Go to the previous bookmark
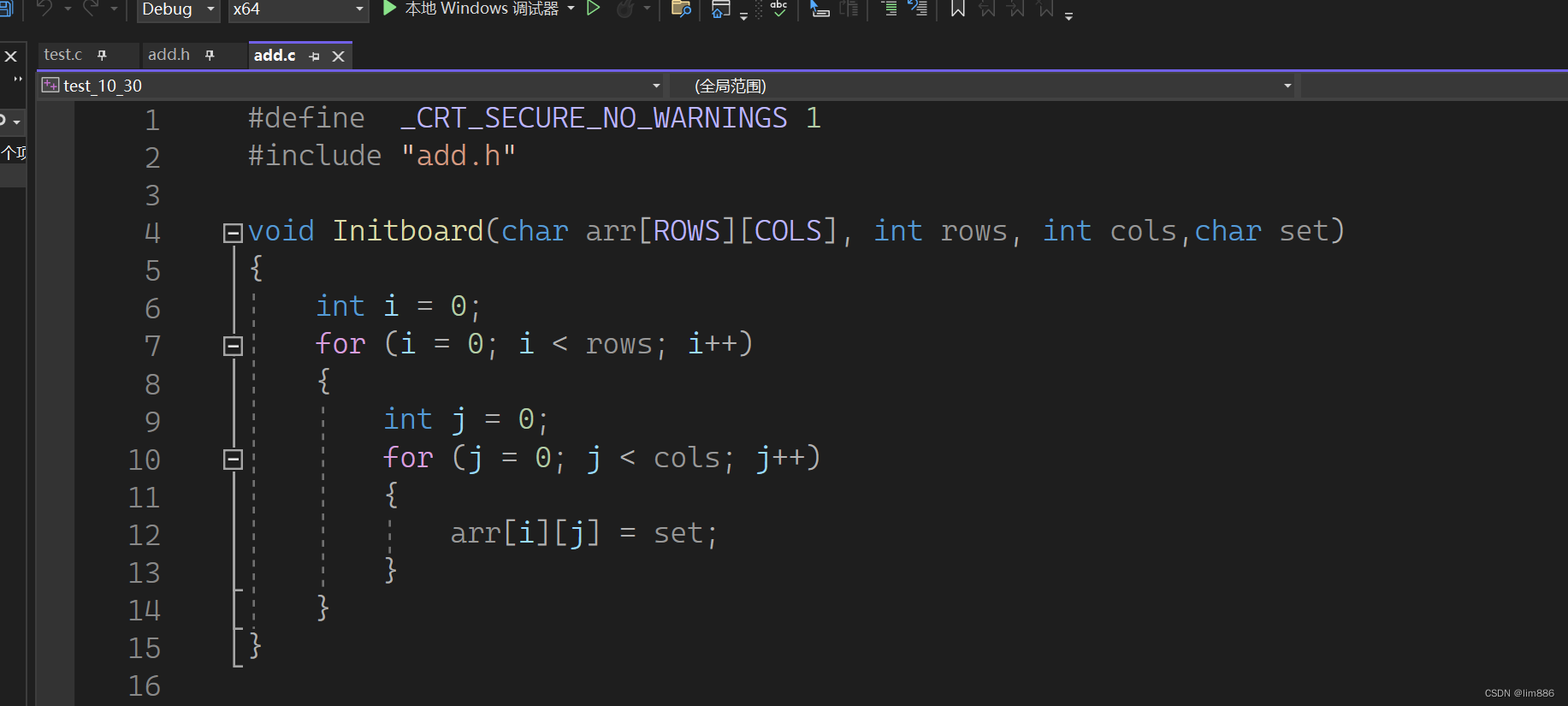Screen dimensions: 1568x706 987,9
